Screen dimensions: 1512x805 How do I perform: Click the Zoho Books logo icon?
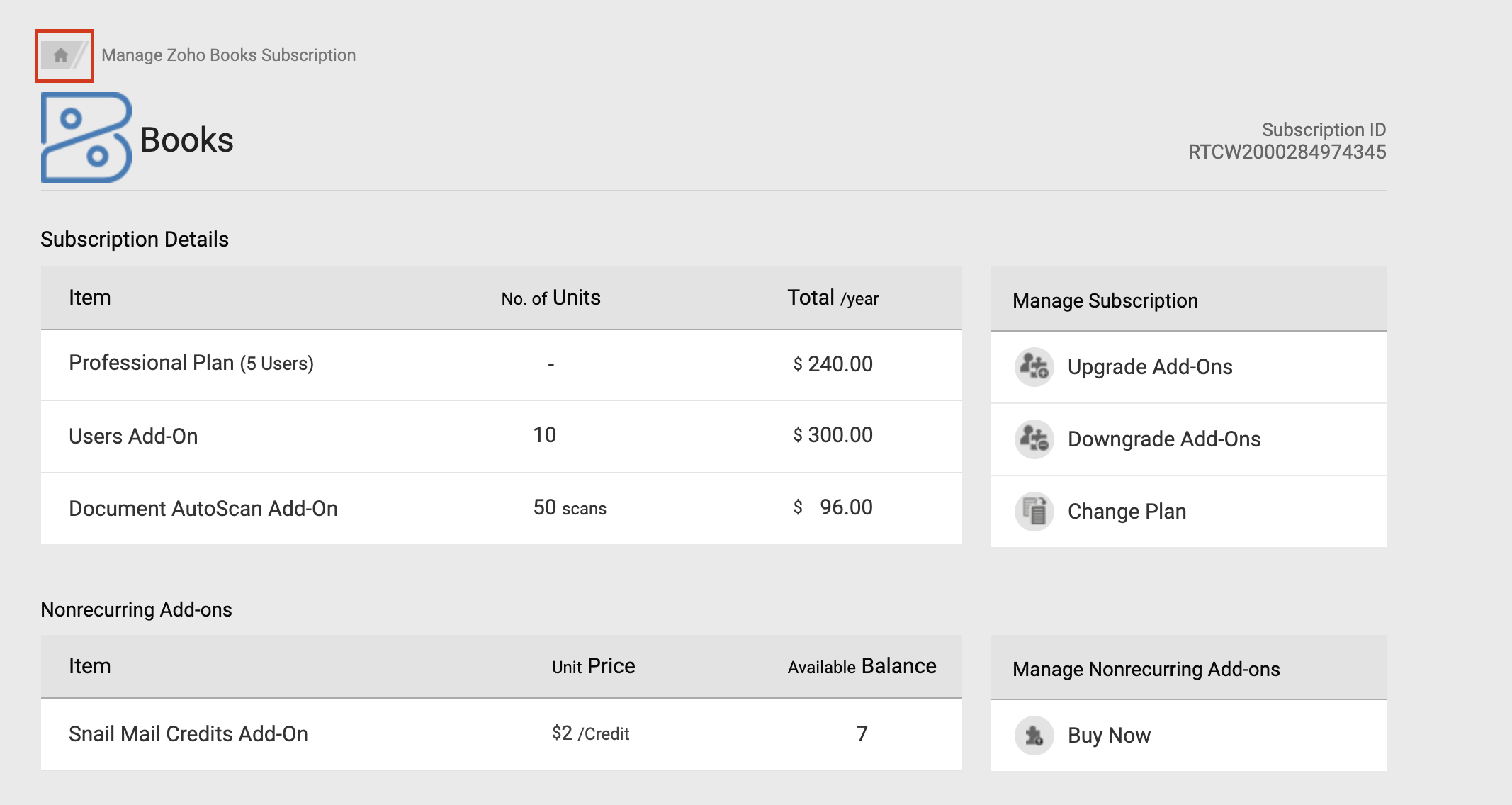86,137
